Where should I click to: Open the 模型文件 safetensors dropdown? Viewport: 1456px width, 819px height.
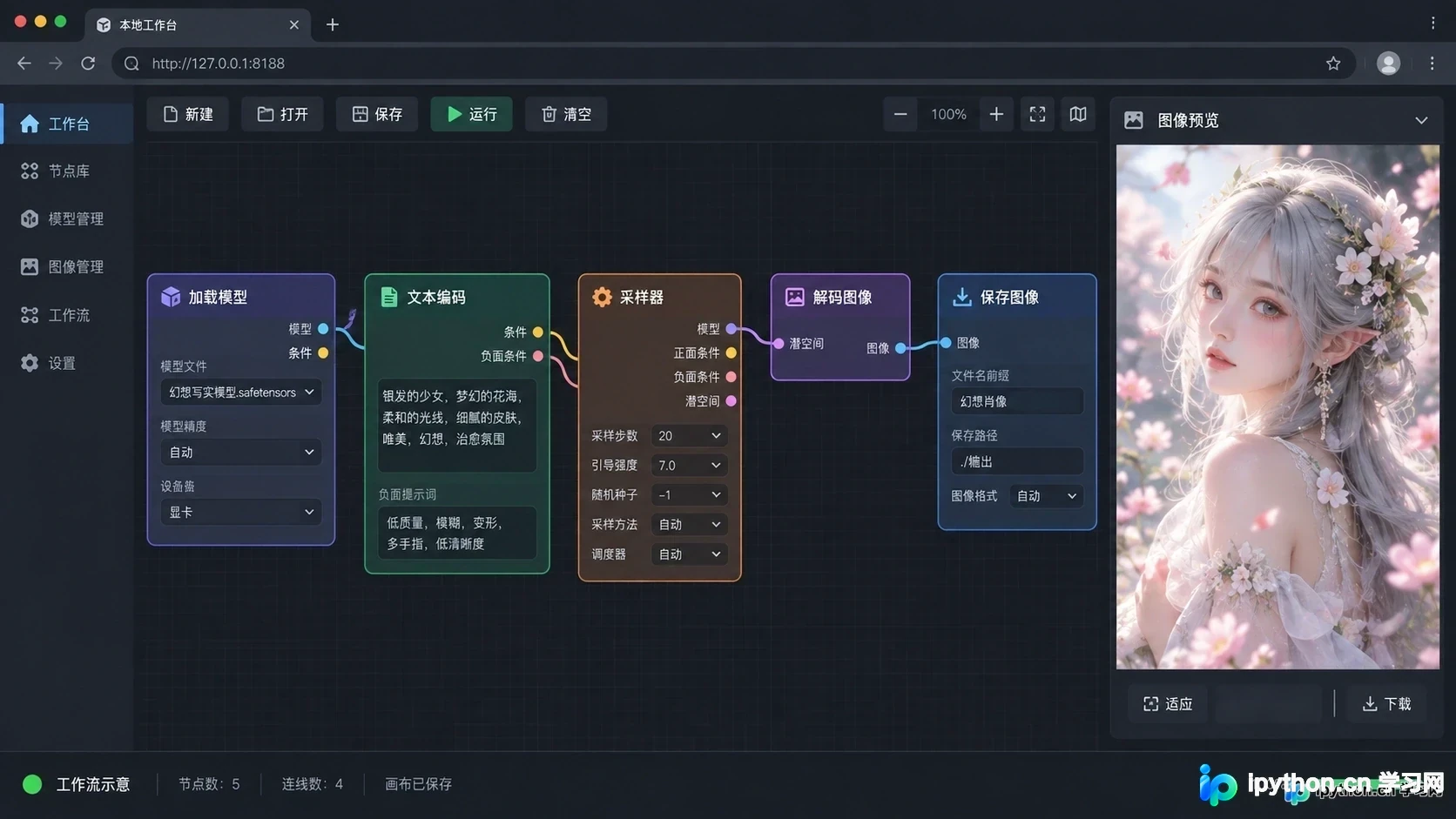(x=241, y=393)
